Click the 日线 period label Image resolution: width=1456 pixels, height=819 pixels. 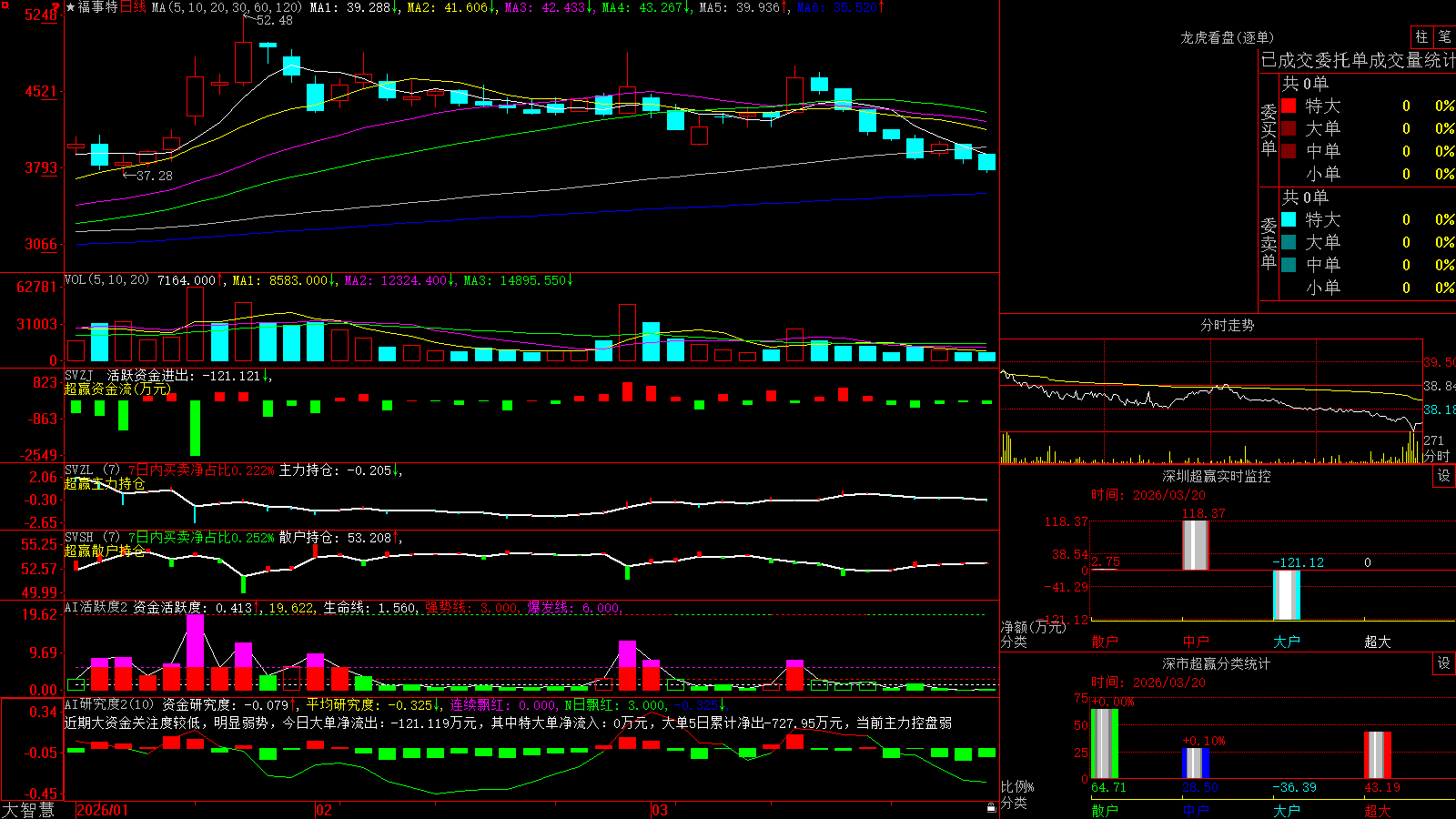(x=133, y=7)
